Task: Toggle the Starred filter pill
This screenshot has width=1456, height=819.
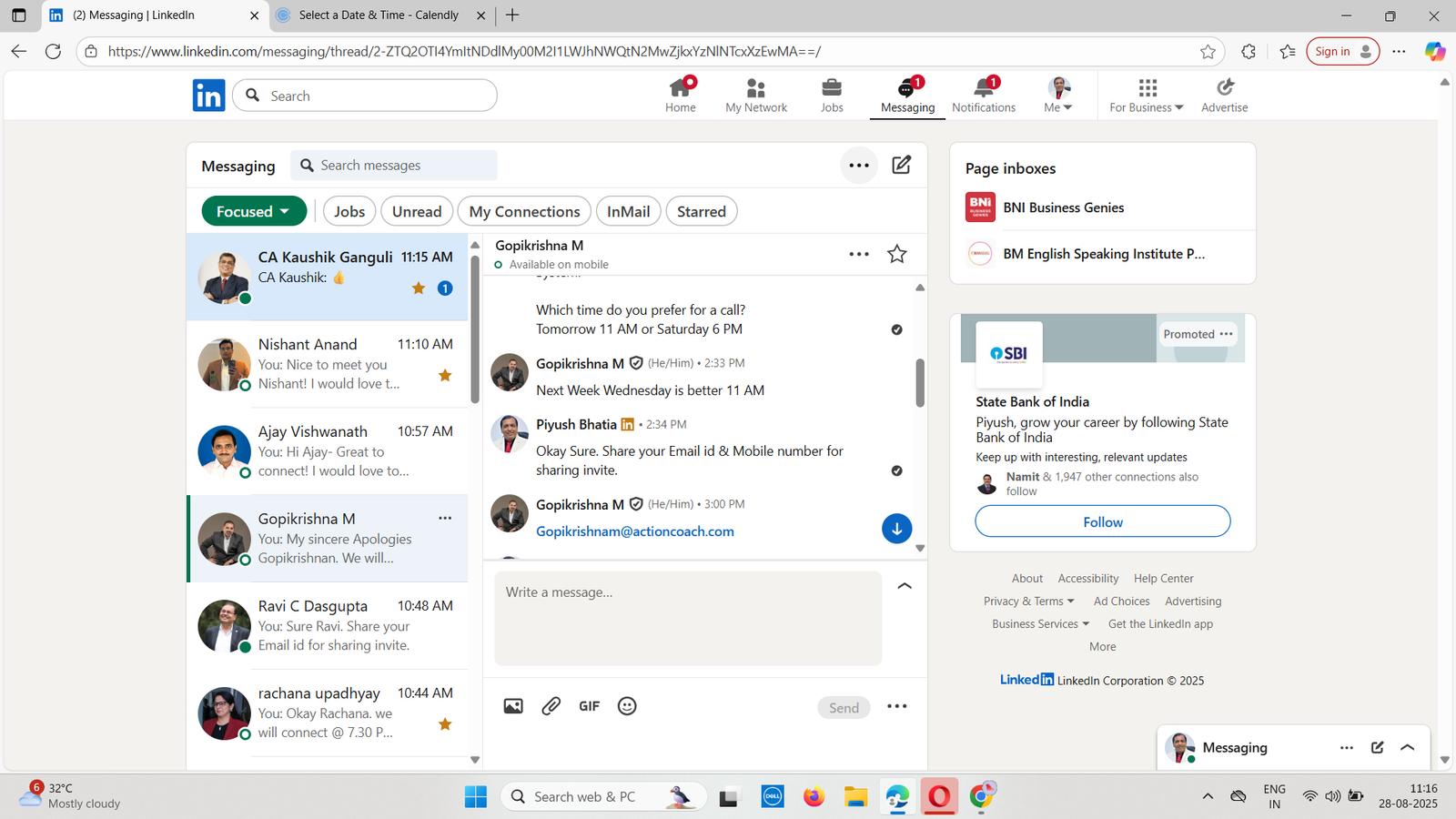Action: (x=701, y=211)
